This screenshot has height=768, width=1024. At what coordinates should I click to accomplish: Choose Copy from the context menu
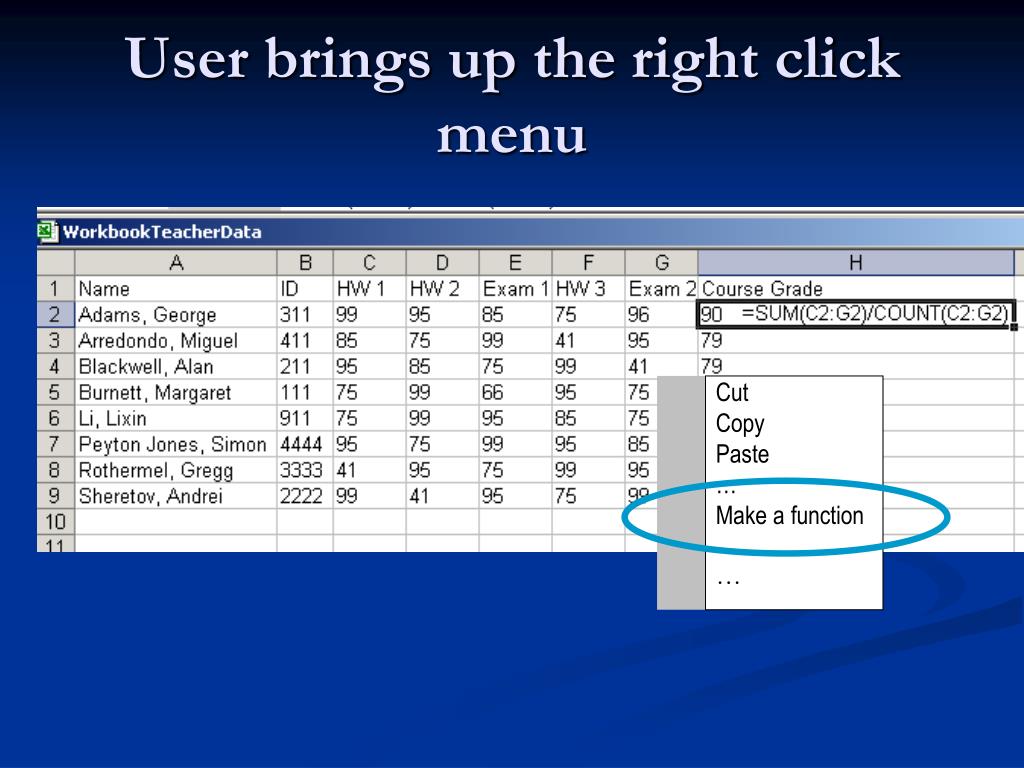(739, 424)
